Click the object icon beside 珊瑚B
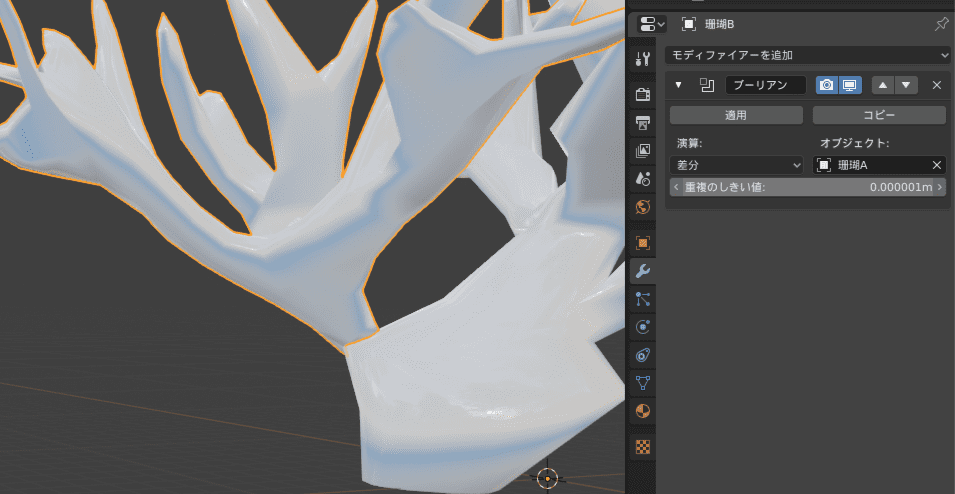Screen dimensions: 955x494 click(688, 24)
